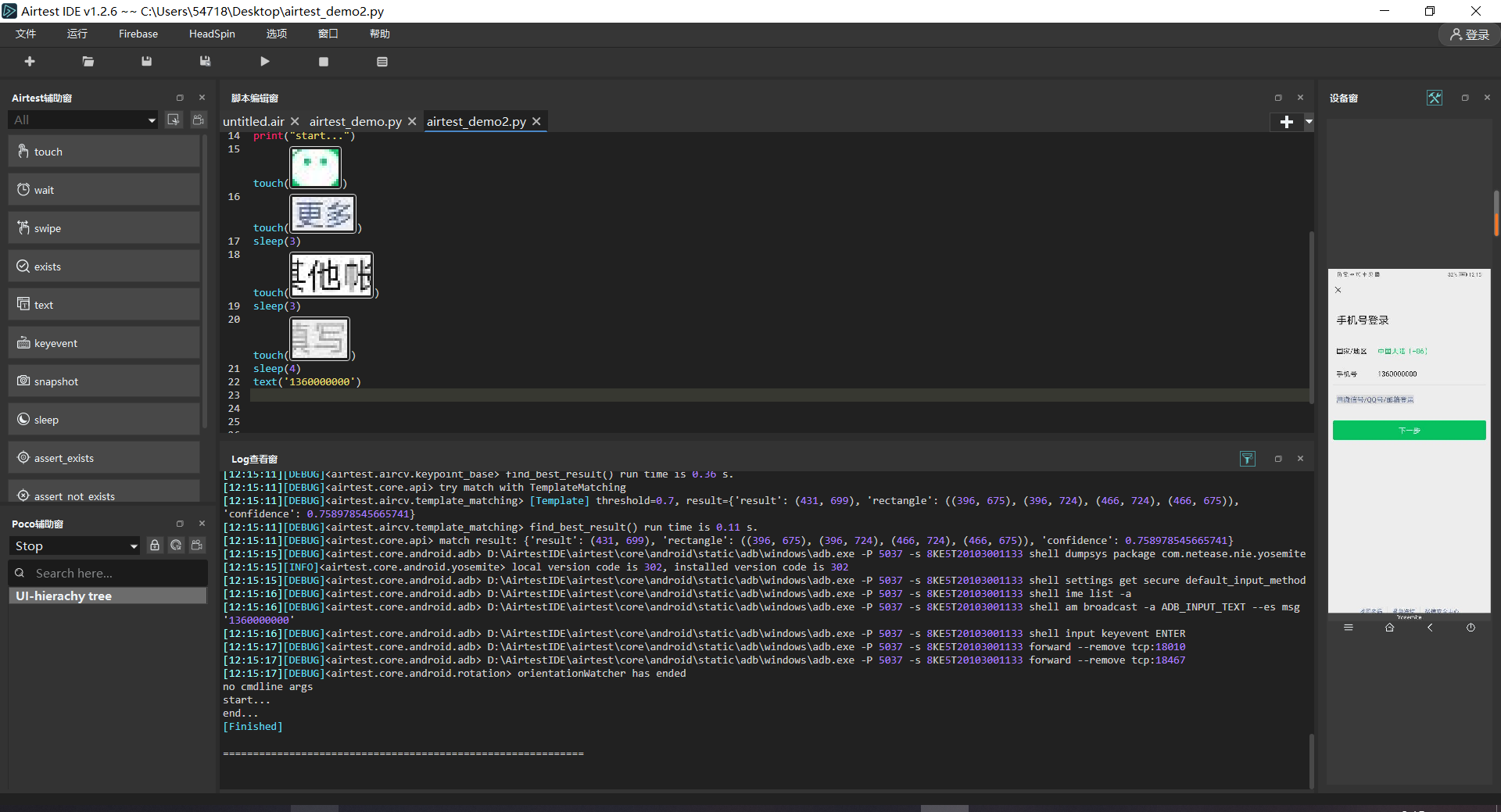Open the All filter dropdown
Screen dimensions: 1501x812
(83, 120)
